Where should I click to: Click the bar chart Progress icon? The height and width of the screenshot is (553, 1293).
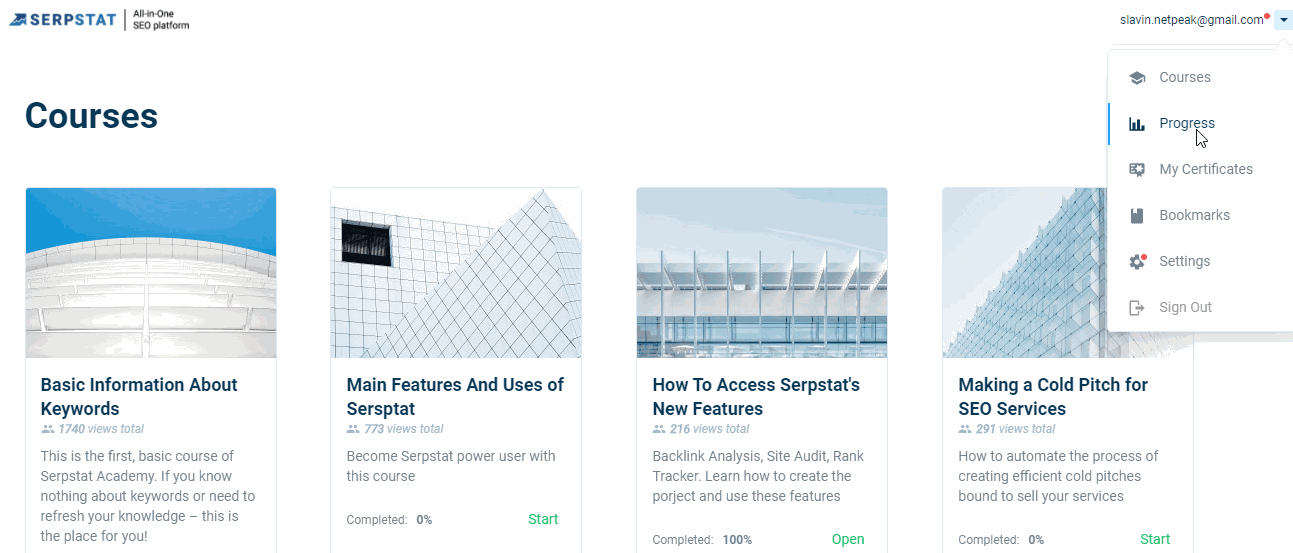pos(1136,124)
